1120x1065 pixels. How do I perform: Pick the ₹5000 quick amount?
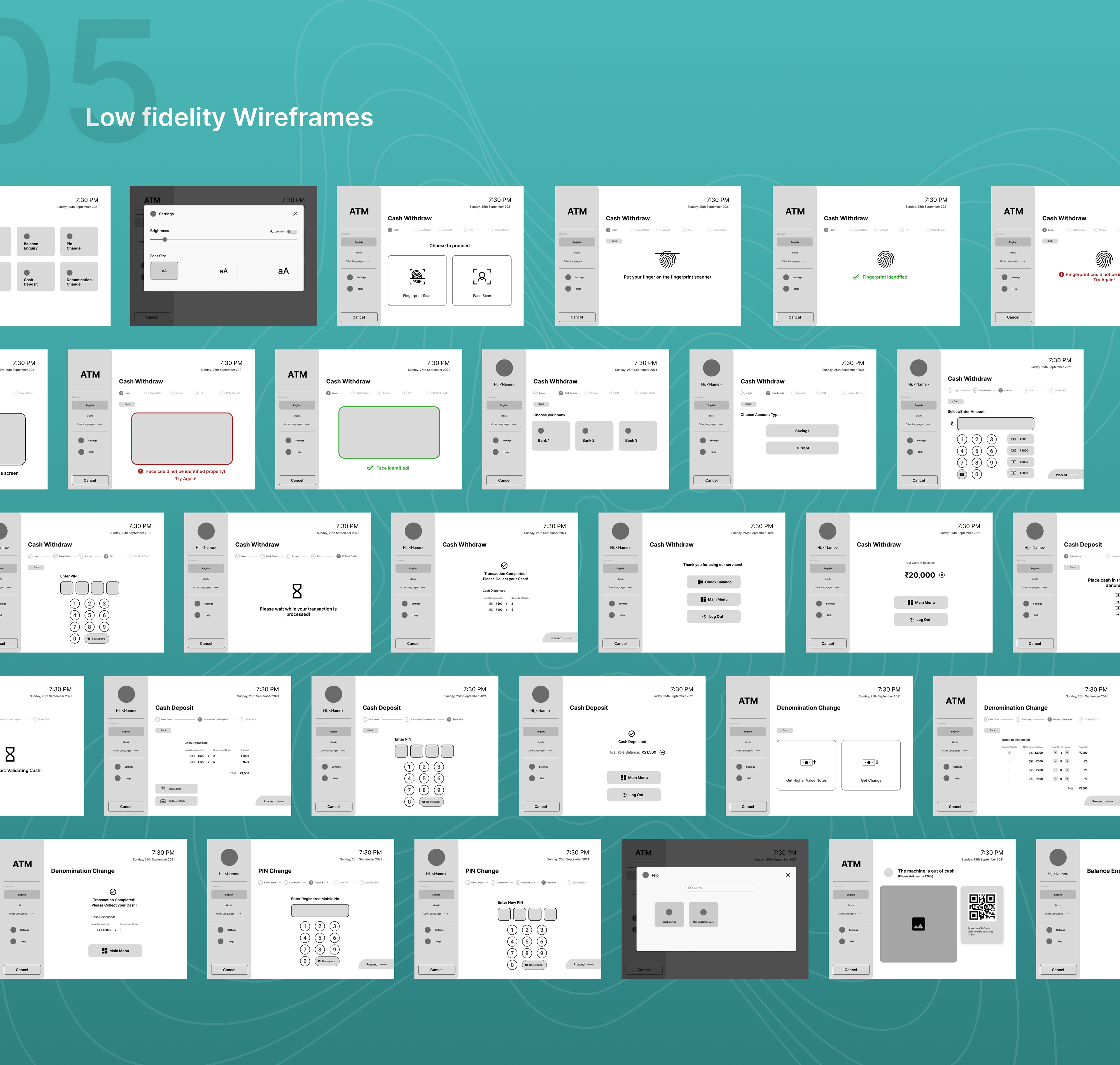point(1021,473)
